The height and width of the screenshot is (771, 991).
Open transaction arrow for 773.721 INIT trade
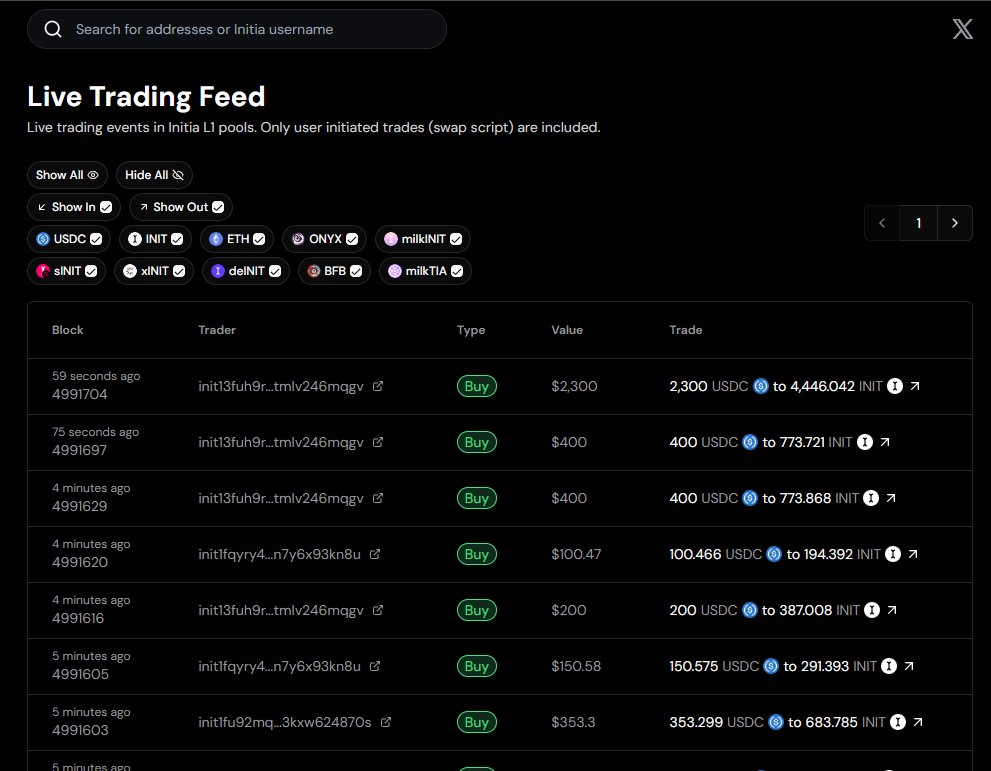pos(885,442)
